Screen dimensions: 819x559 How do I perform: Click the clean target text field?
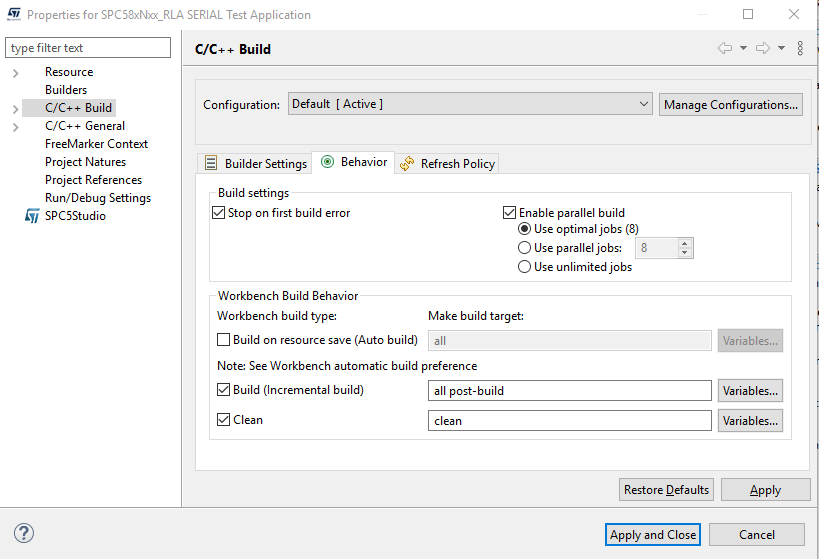[x=569, y=421]
